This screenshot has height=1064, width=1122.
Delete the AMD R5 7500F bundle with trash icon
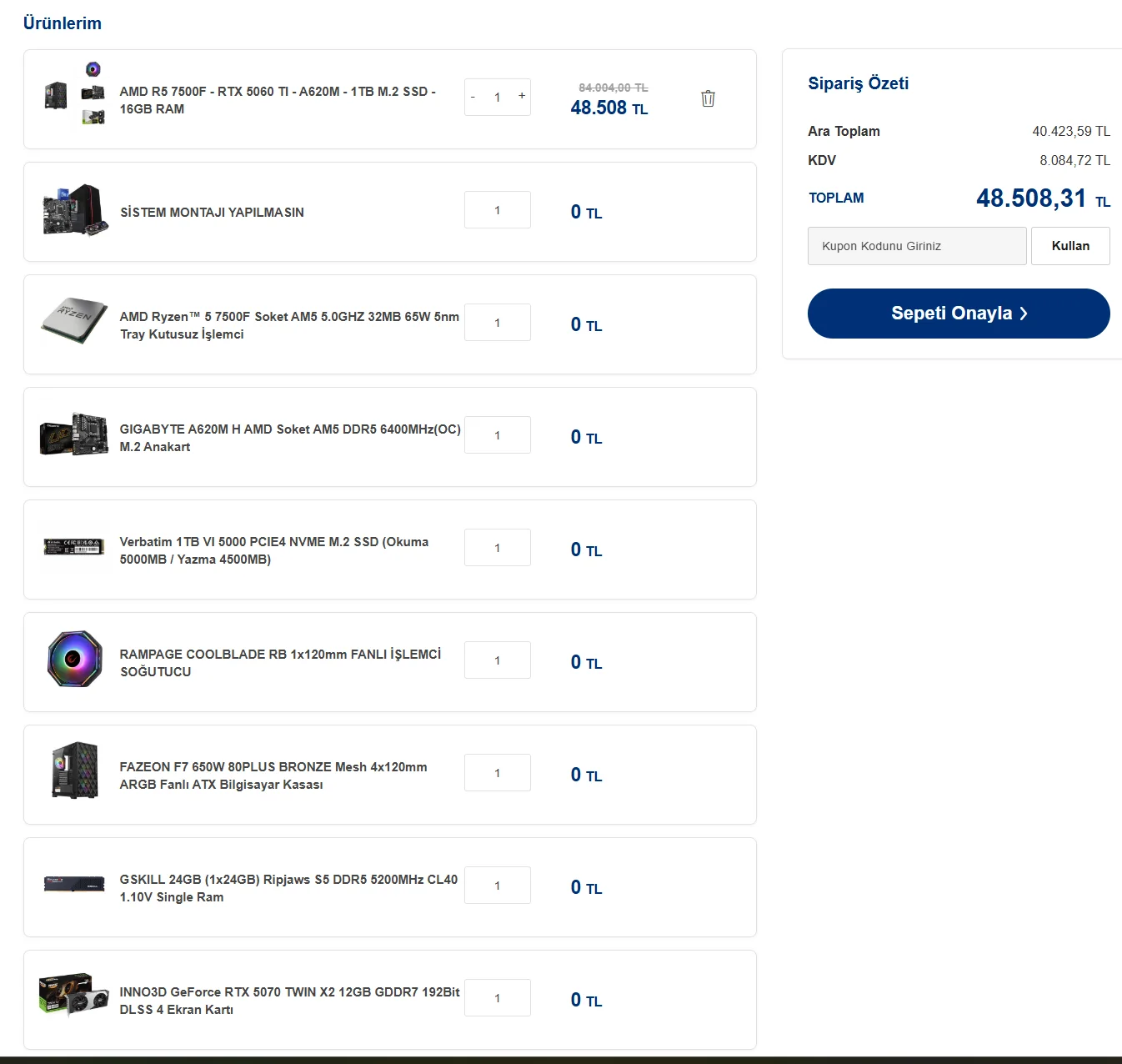click(708, 98)
